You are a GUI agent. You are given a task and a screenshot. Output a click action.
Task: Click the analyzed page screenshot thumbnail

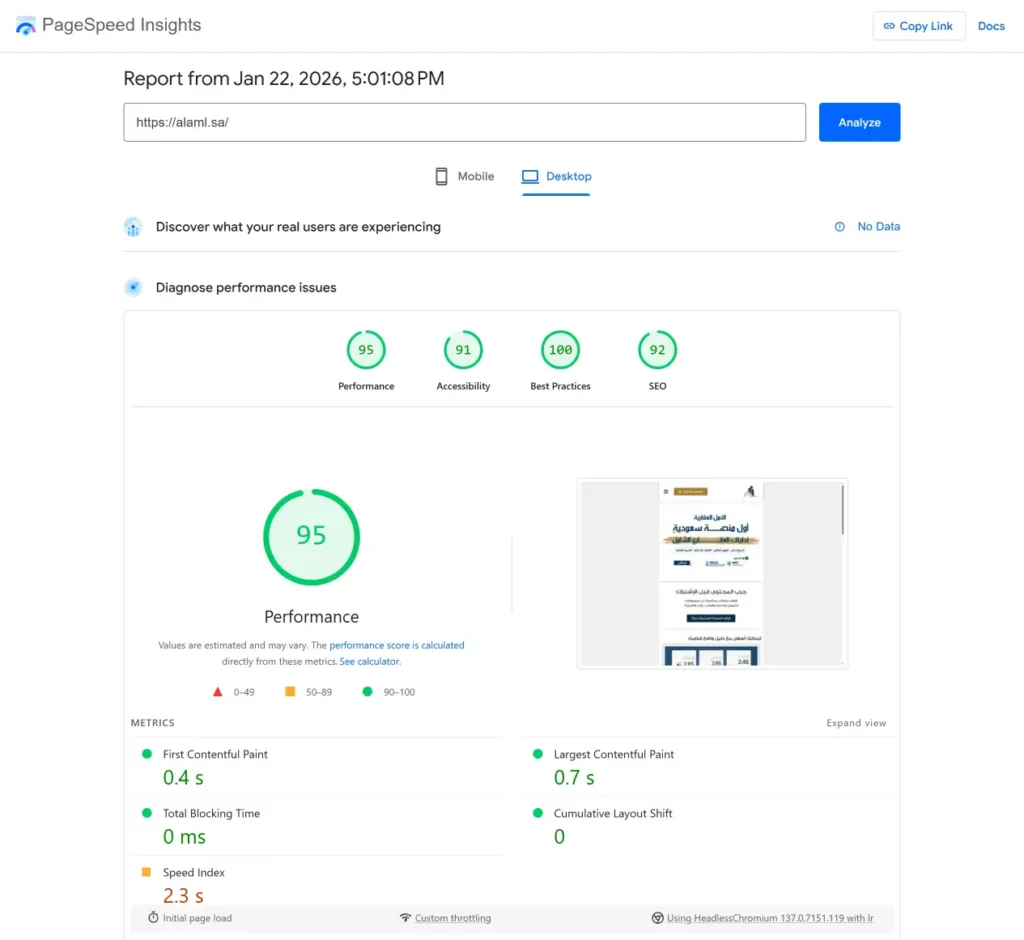tap(711, 572)
